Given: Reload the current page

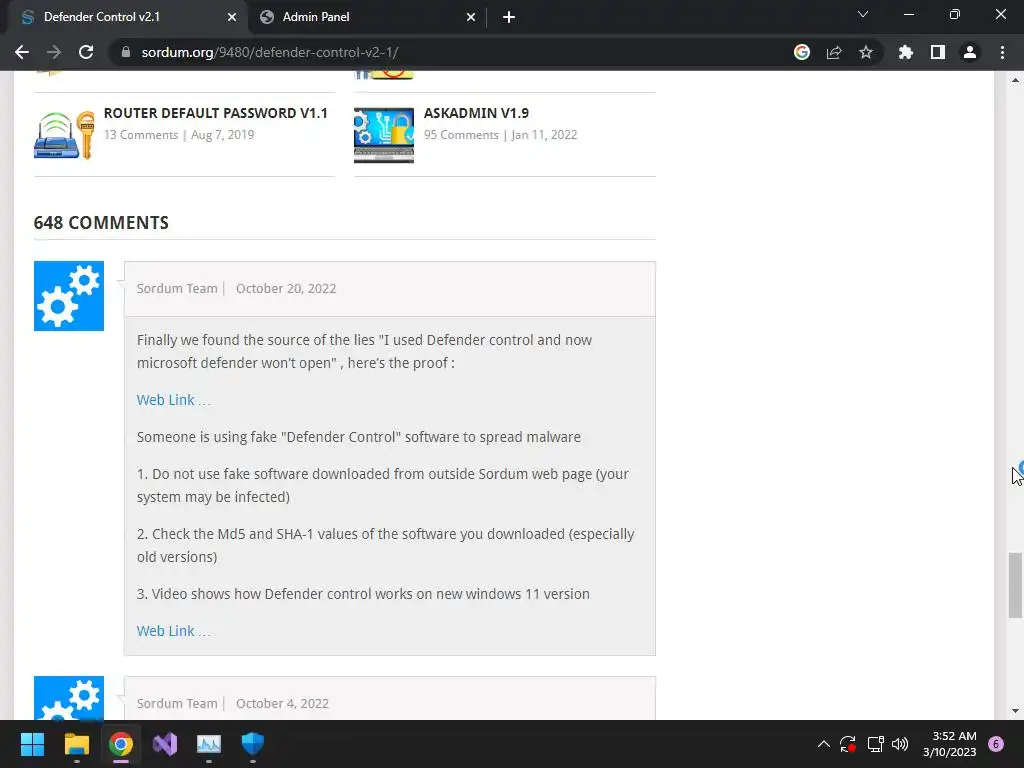Looking at the screenshot, I should (86, 52).
